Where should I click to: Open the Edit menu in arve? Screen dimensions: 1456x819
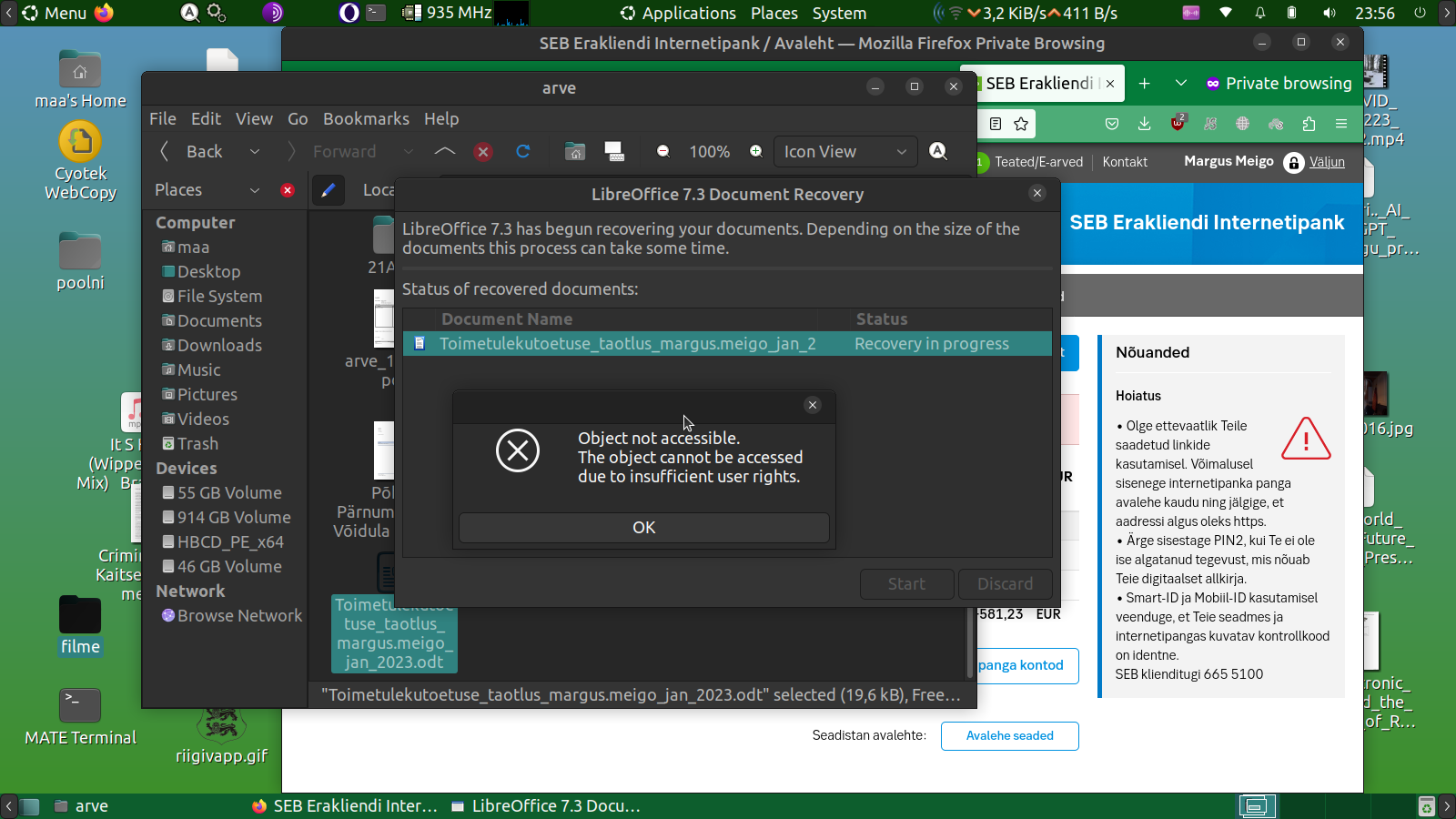click(x=206, y=119)
